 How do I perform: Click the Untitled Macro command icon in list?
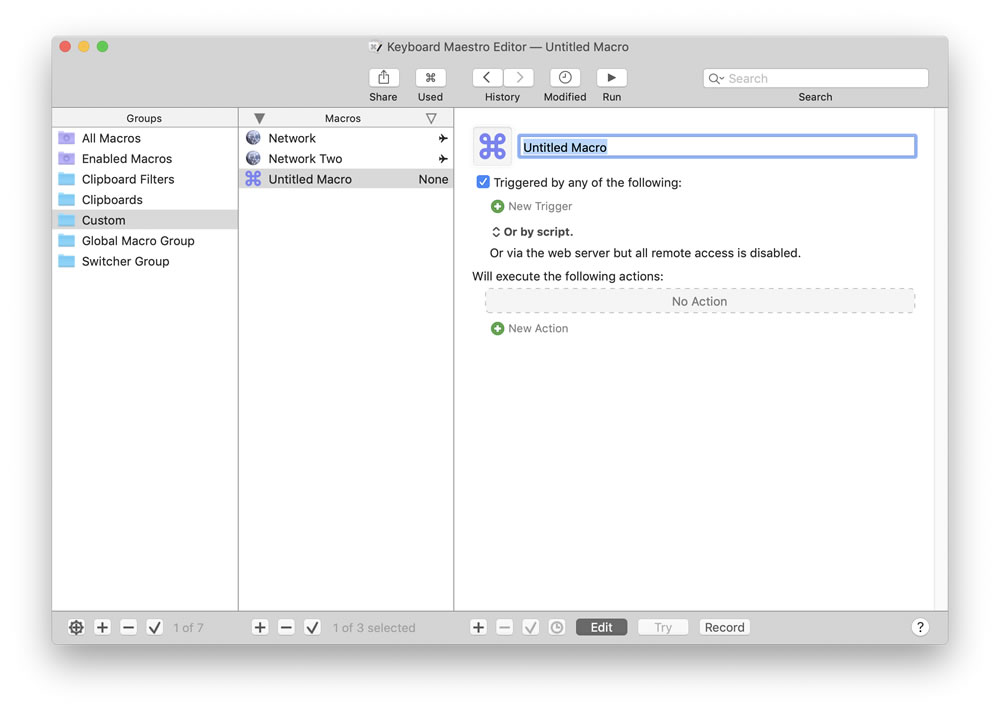253,179
